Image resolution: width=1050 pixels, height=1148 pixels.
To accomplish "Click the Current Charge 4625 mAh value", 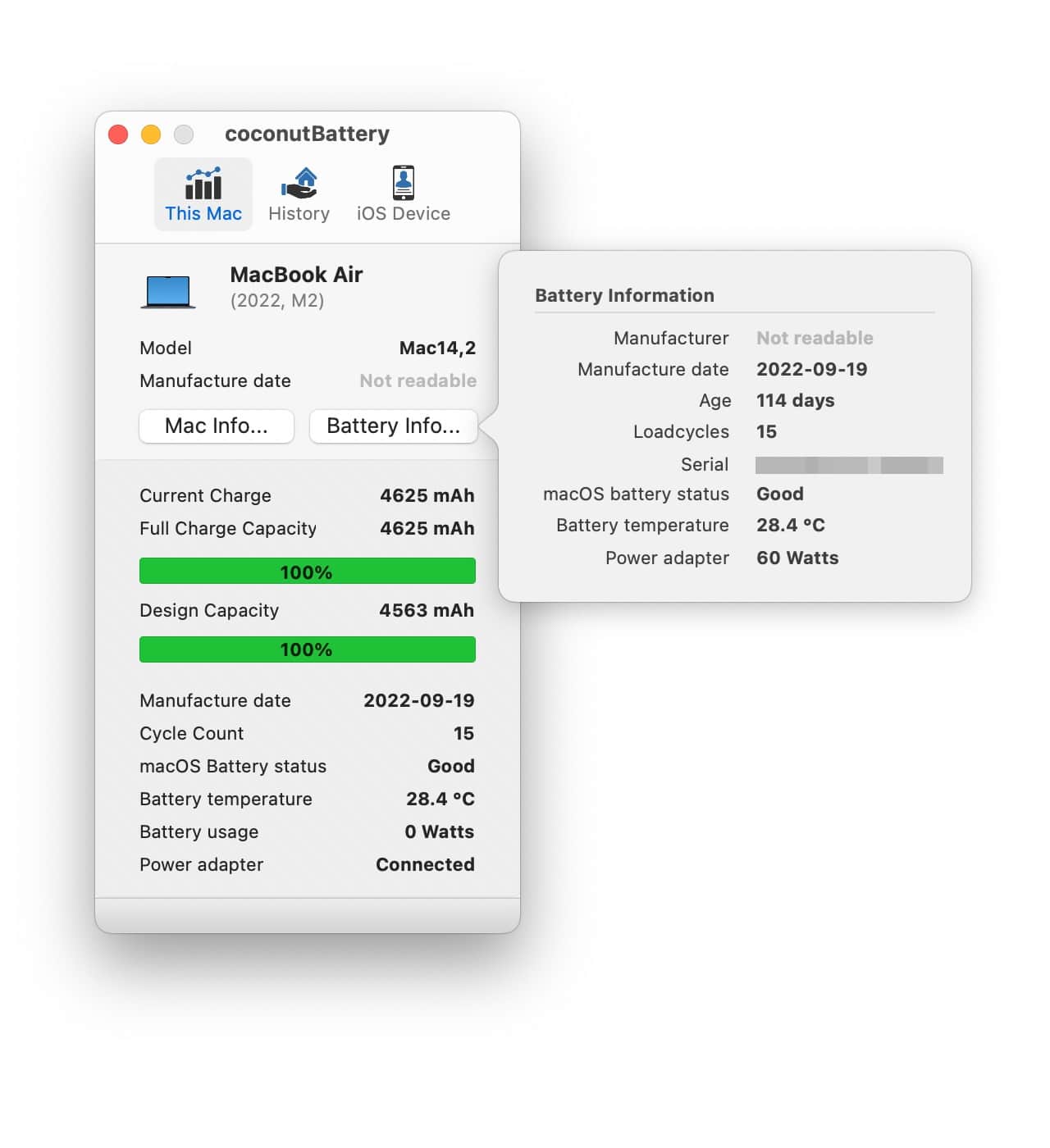I will coord(427,495).
